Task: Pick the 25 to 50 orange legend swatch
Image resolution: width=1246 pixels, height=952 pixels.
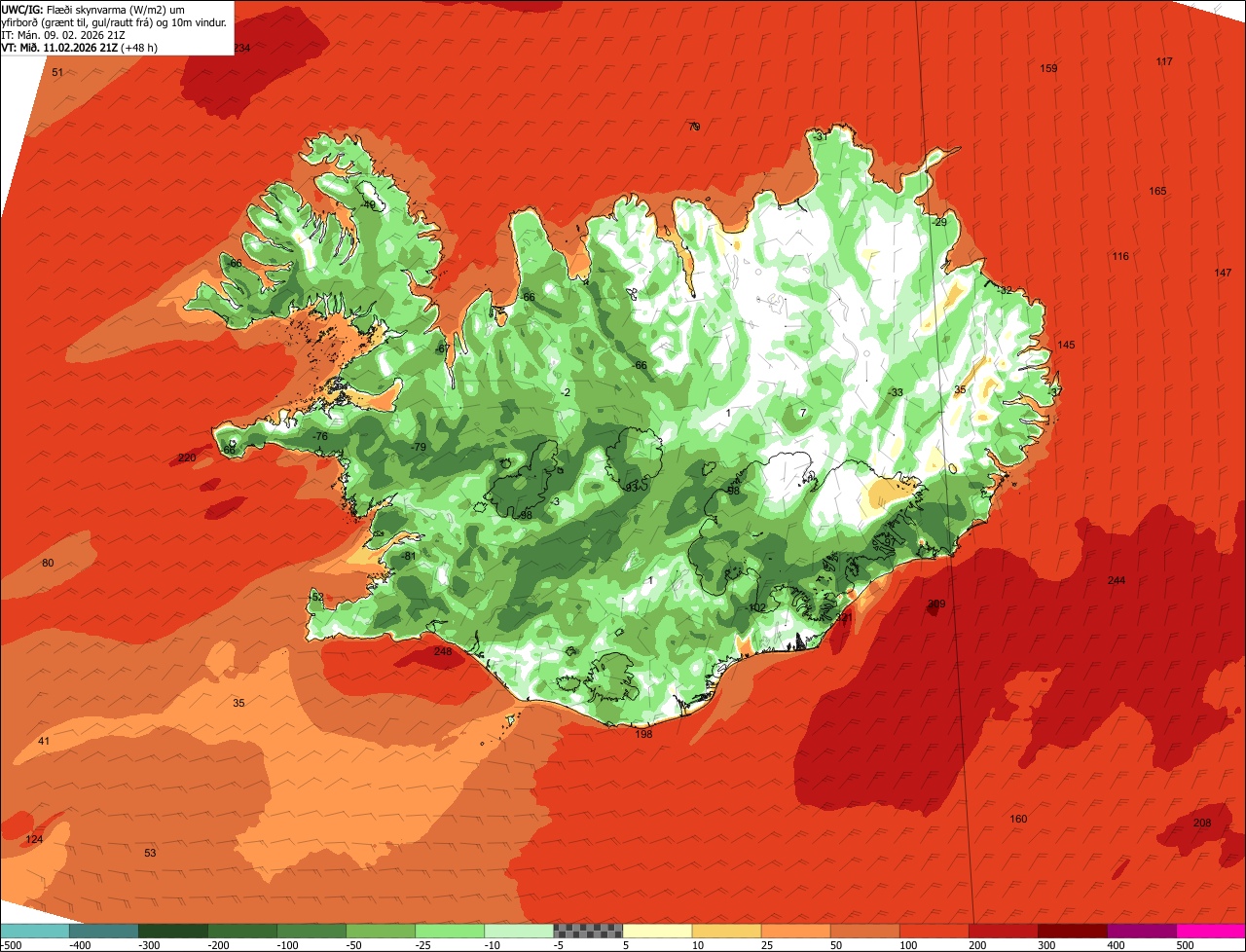Action: 795,931
